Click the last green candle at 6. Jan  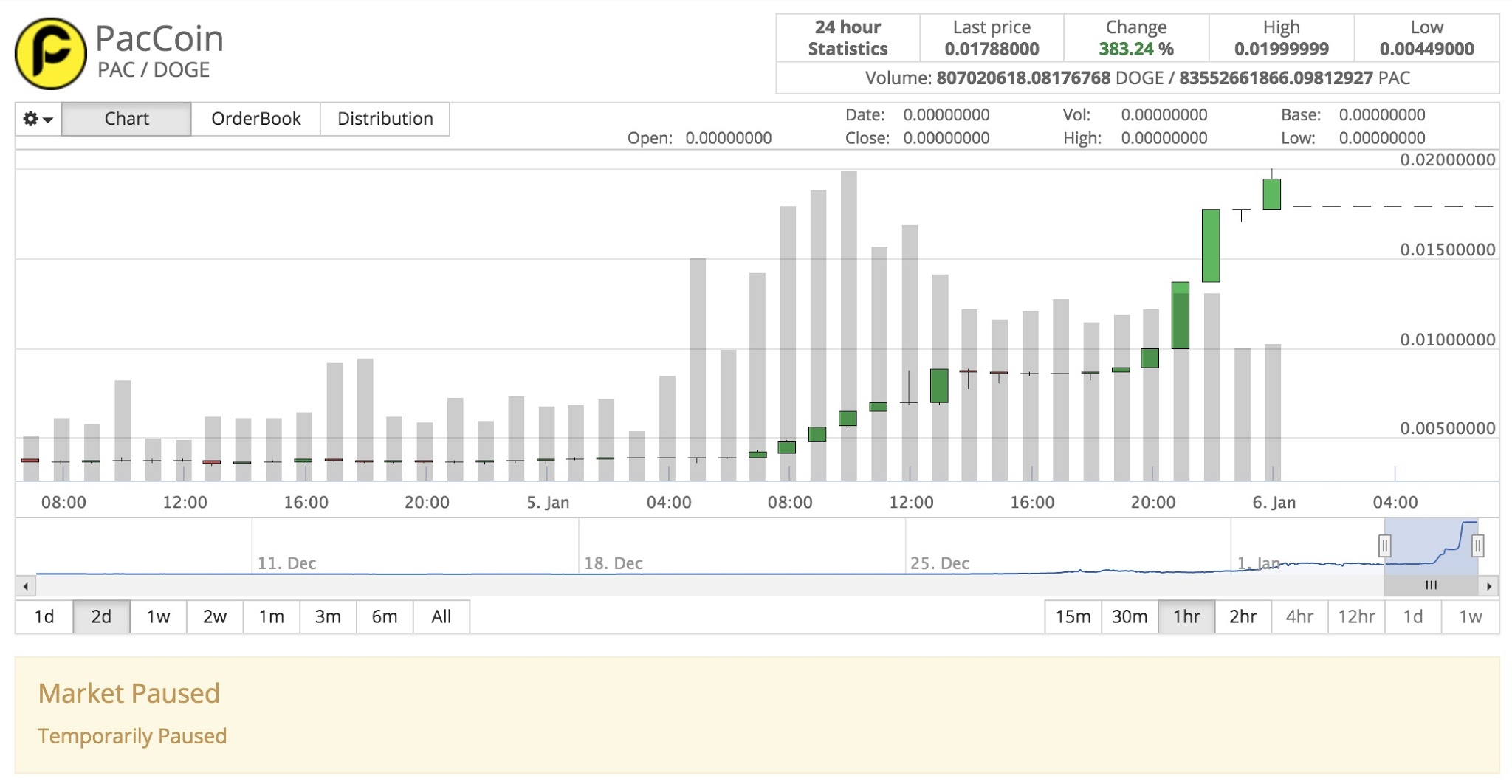(1271, 194)
